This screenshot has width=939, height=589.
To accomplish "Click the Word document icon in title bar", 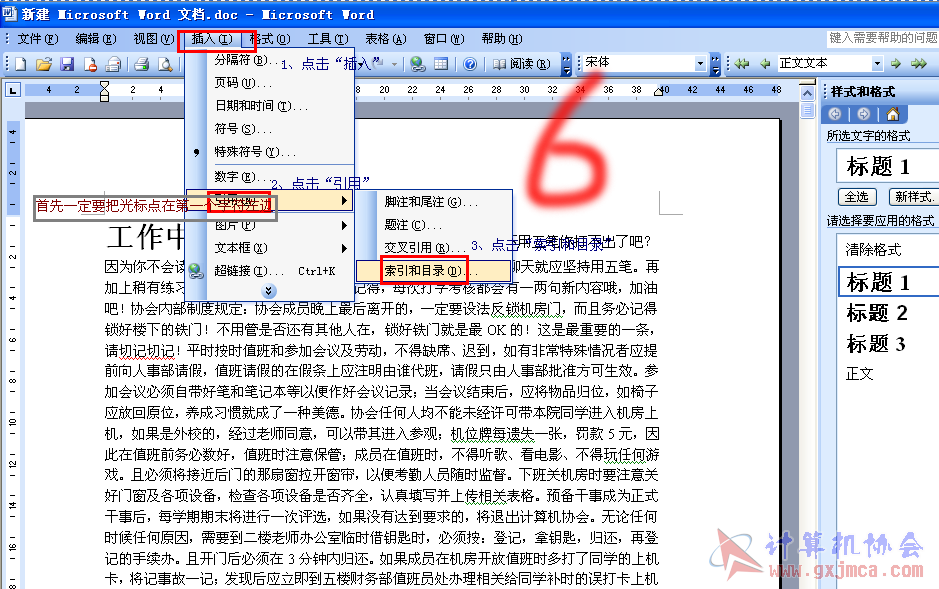I will tap(9, 13).
